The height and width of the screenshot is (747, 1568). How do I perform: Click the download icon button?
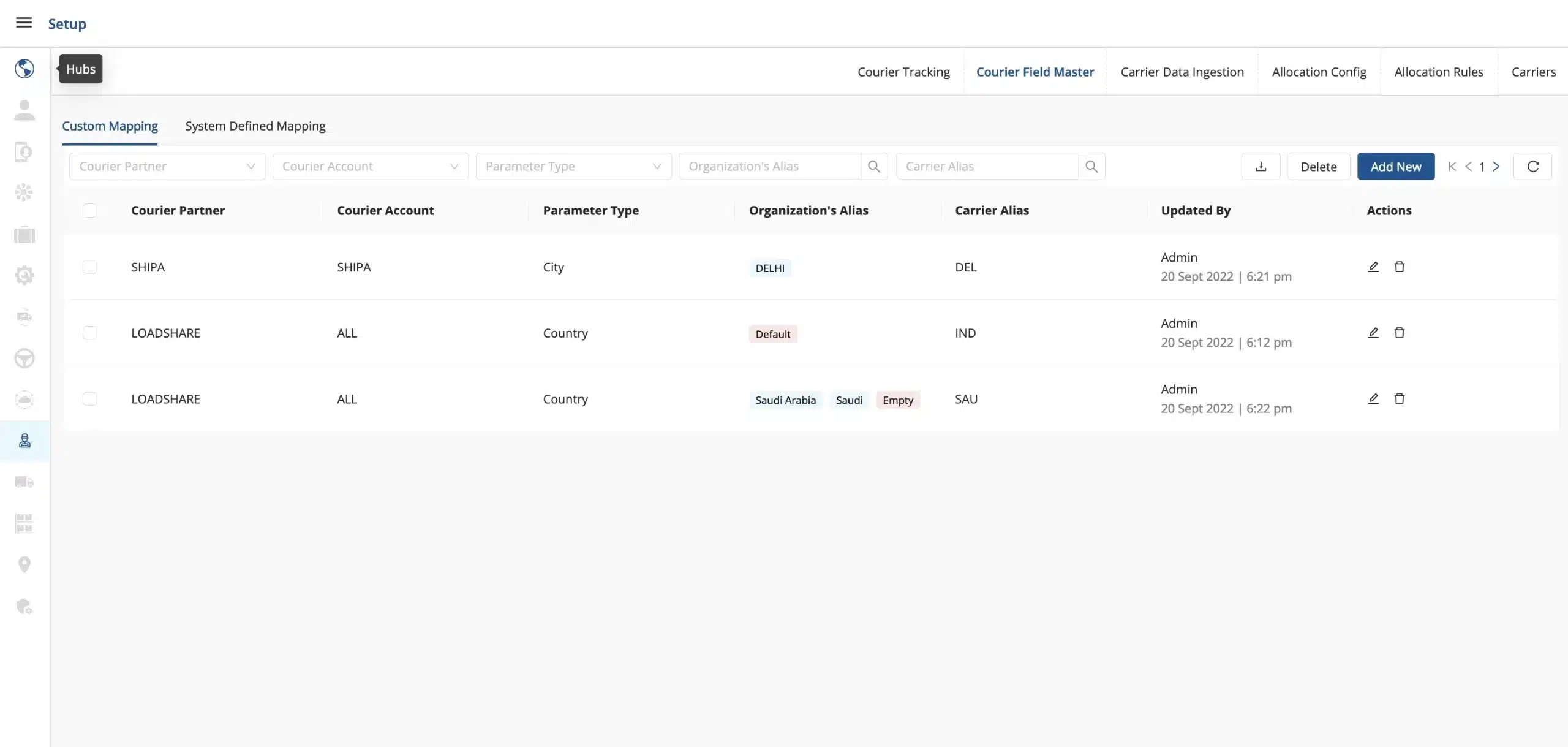(1261, 166)
